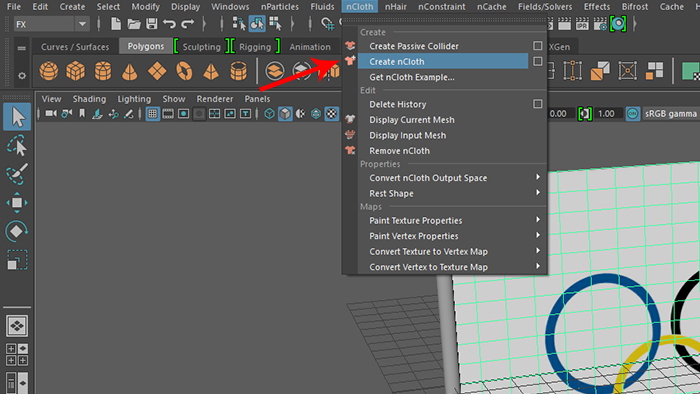The image size is (700, 394).
Task: Click the gamma value field showing 1.00
Action: tap(607, 114)
